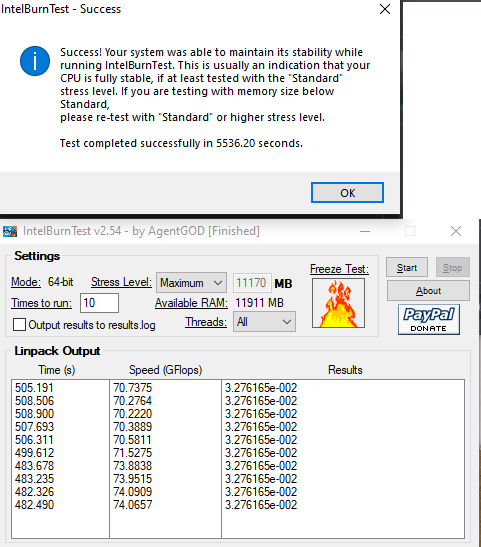Click into the Times to run field

coord(99,303)
